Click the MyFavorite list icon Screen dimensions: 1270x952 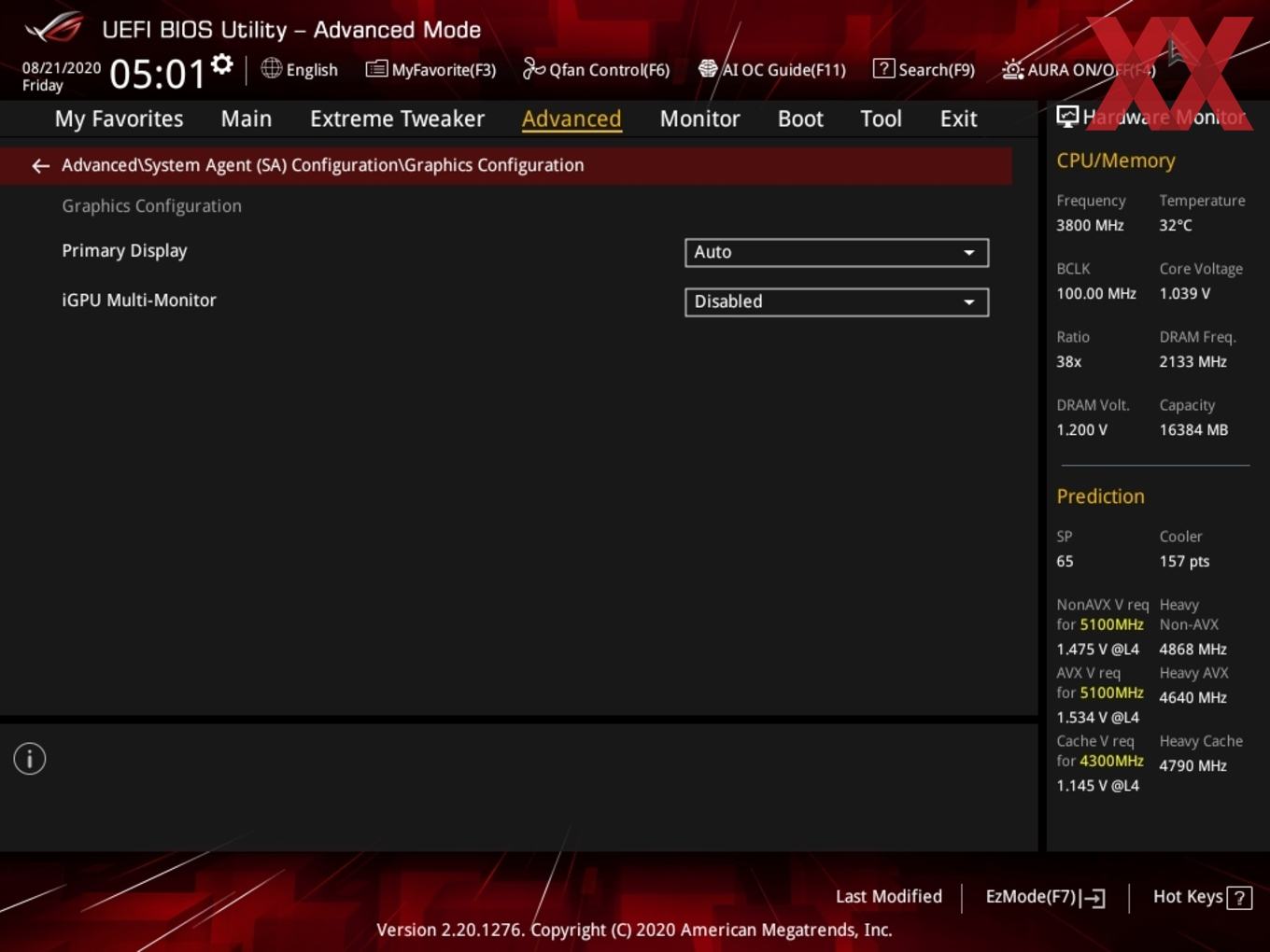(x=375, y=69)
